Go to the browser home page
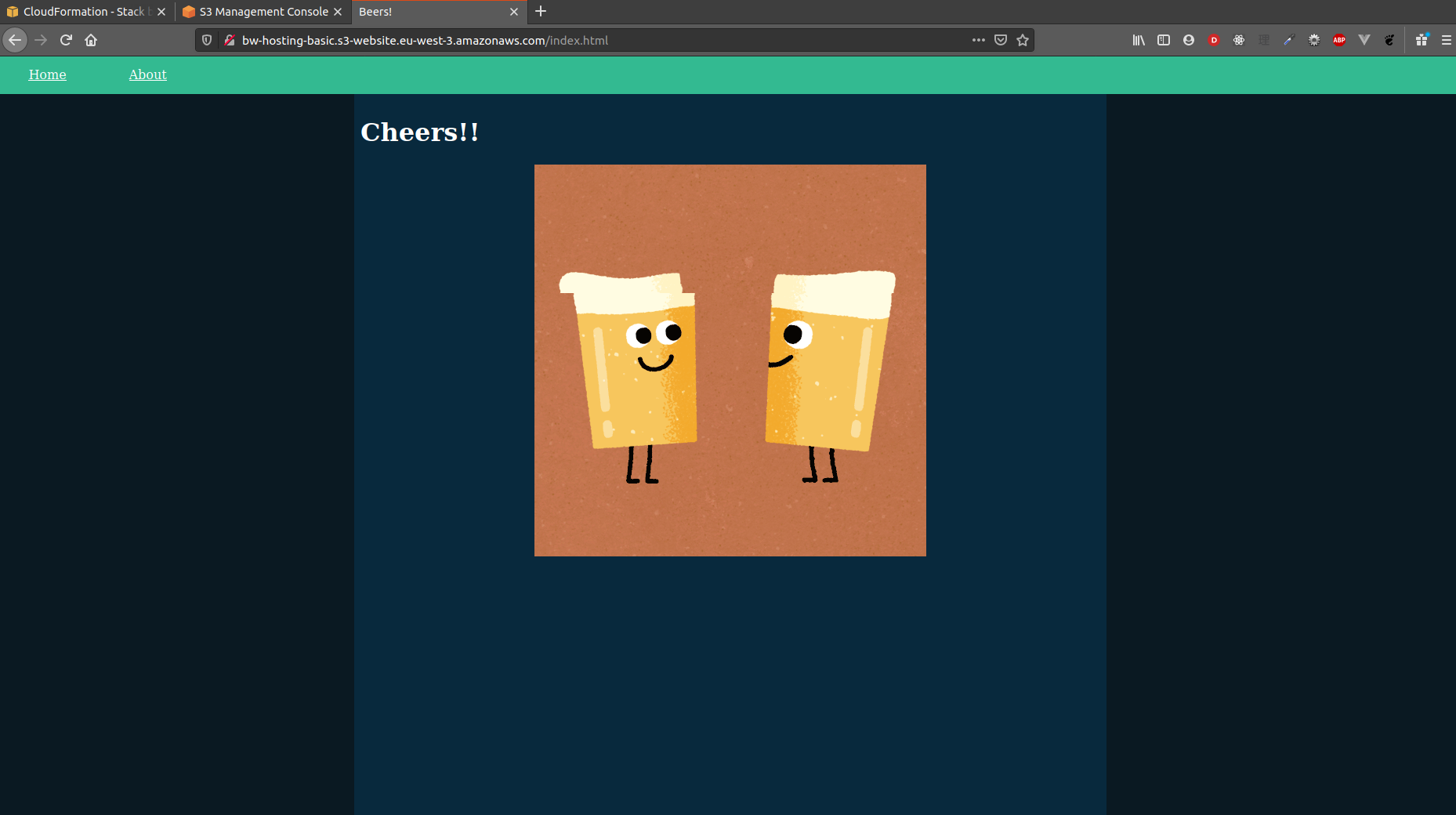Image resolution: width=1456 pixels, height=815 pixels. [91, 40]
